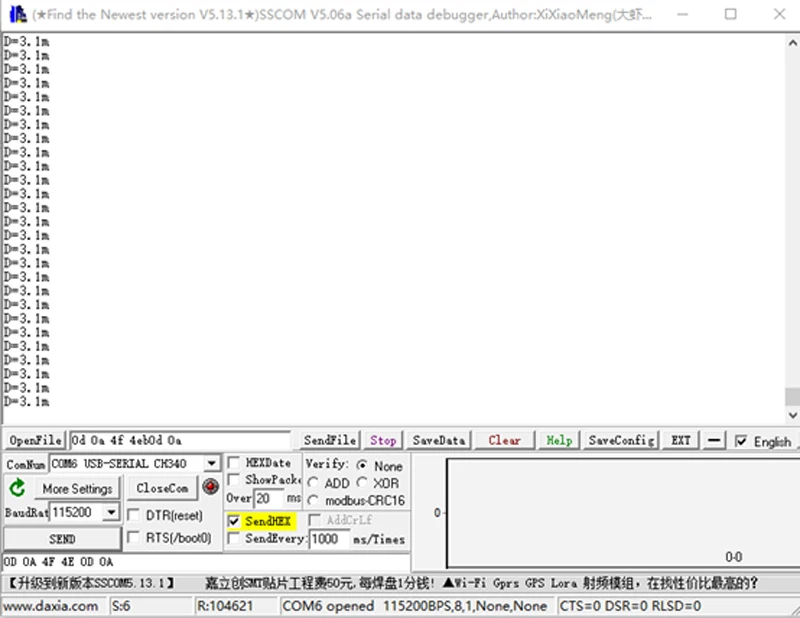Click the send data field with 0D 0A 4F 4E
Viewport: 800px width, 618px height.
206,562
